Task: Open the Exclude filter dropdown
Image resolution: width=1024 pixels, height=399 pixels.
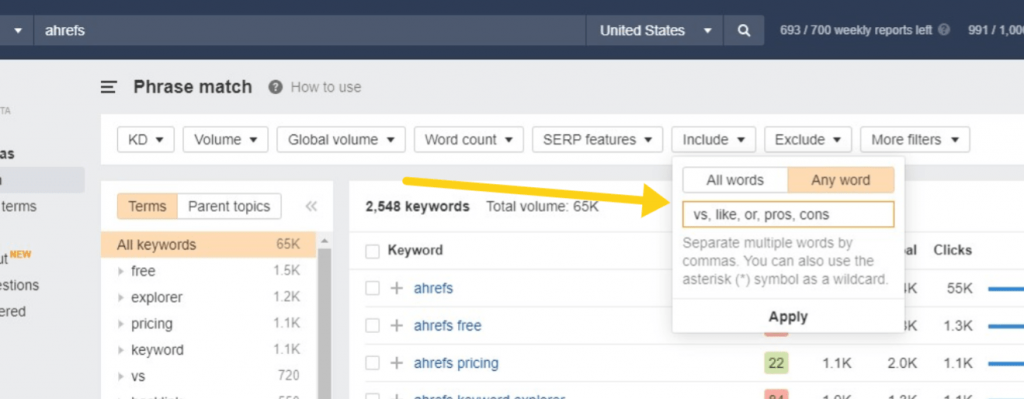Action: 808,140
